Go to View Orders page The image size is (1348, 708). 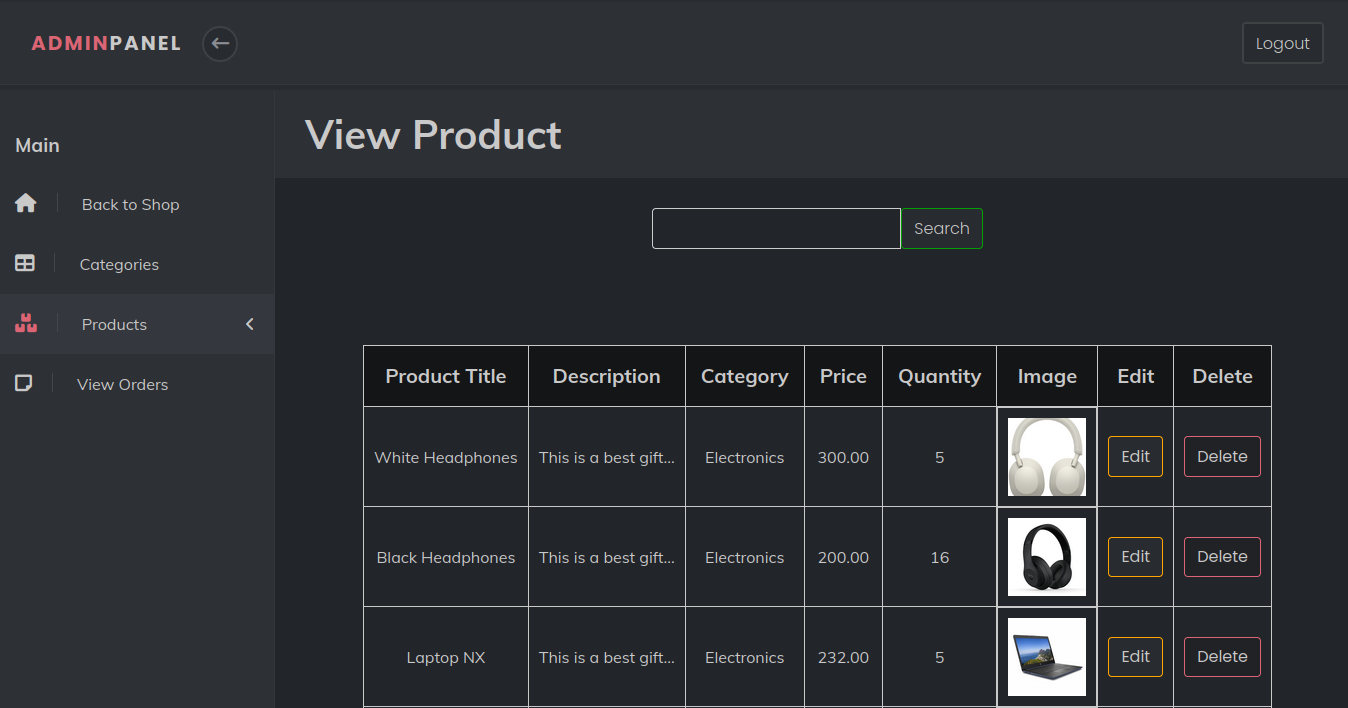pos(122,385)
